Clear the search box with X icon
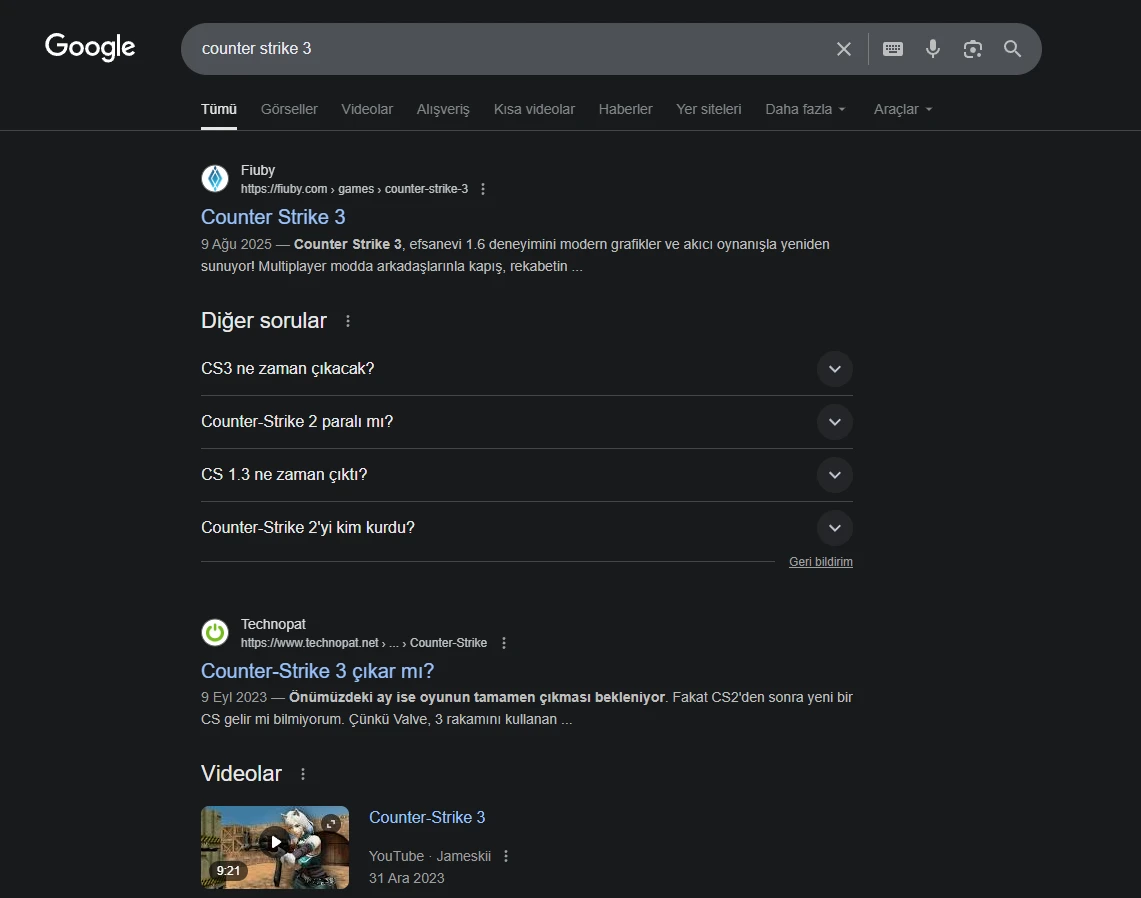Image resolution: width=1141 pixels, height=898 pixels. tap(844, 49)
